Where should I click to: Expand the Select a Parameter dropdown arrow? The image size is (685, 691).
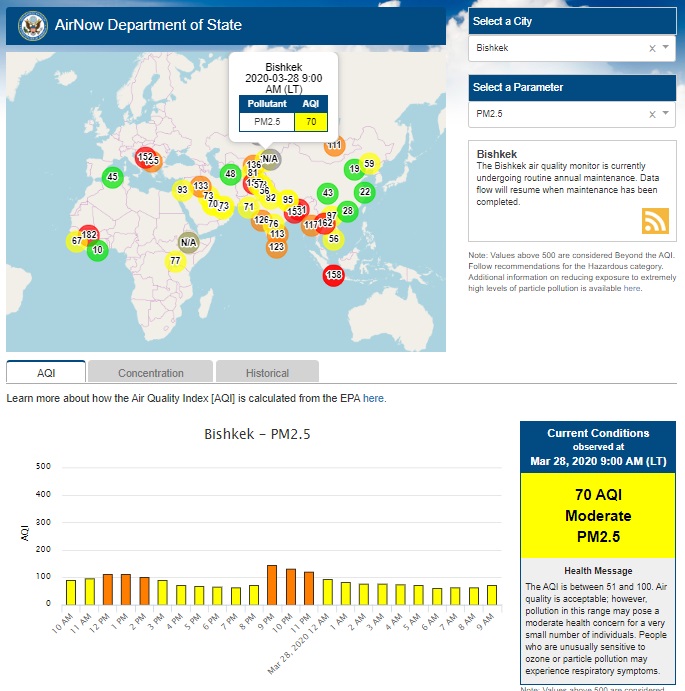(666, 114)
